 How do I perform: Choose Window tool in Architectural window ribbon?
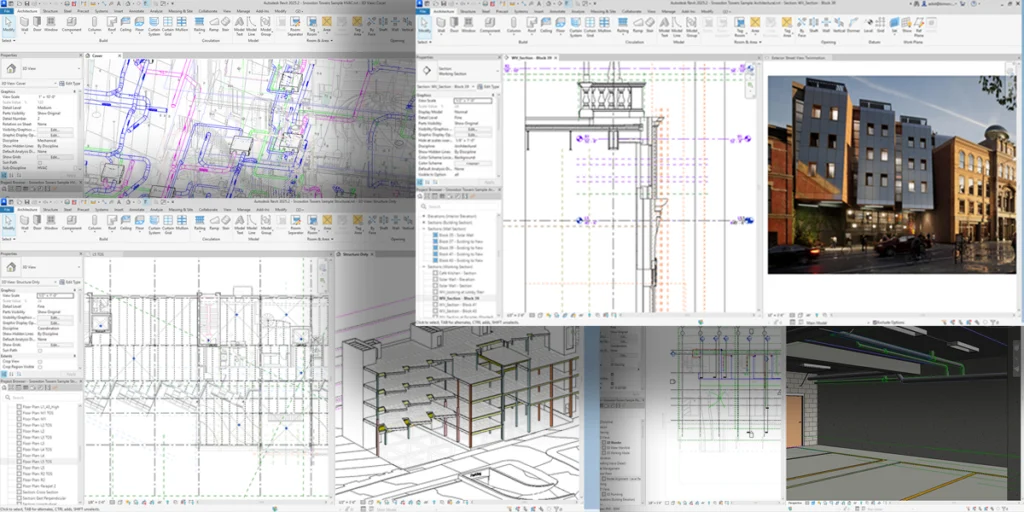click(468, 25)
